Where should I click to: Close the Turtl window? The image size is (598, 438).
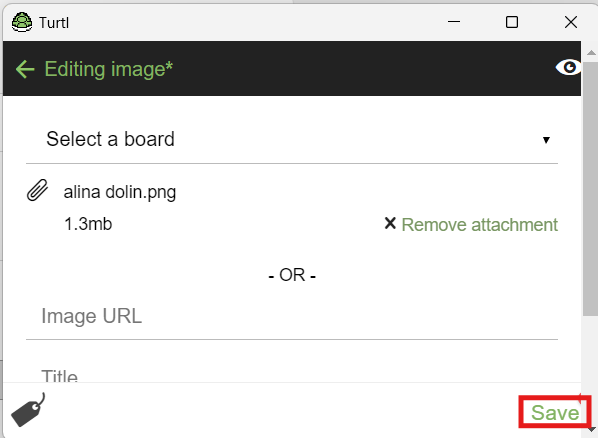tap(571, 22)
